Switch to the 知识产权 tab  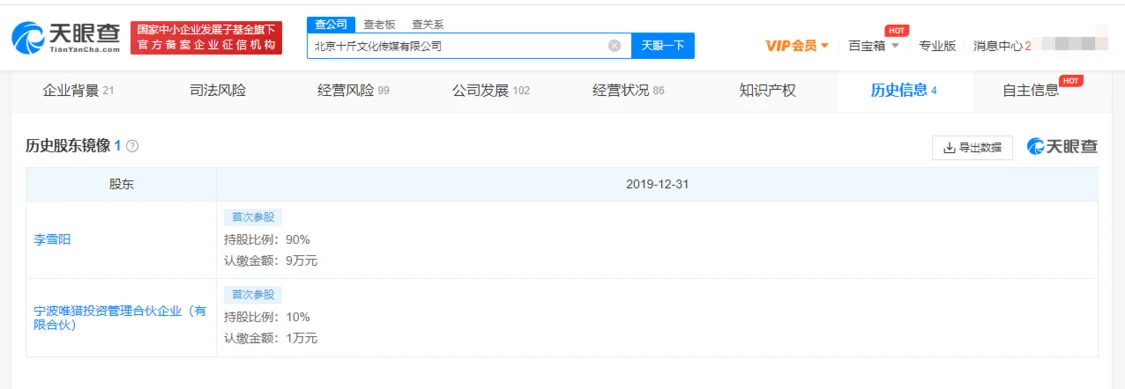[768, 91]
